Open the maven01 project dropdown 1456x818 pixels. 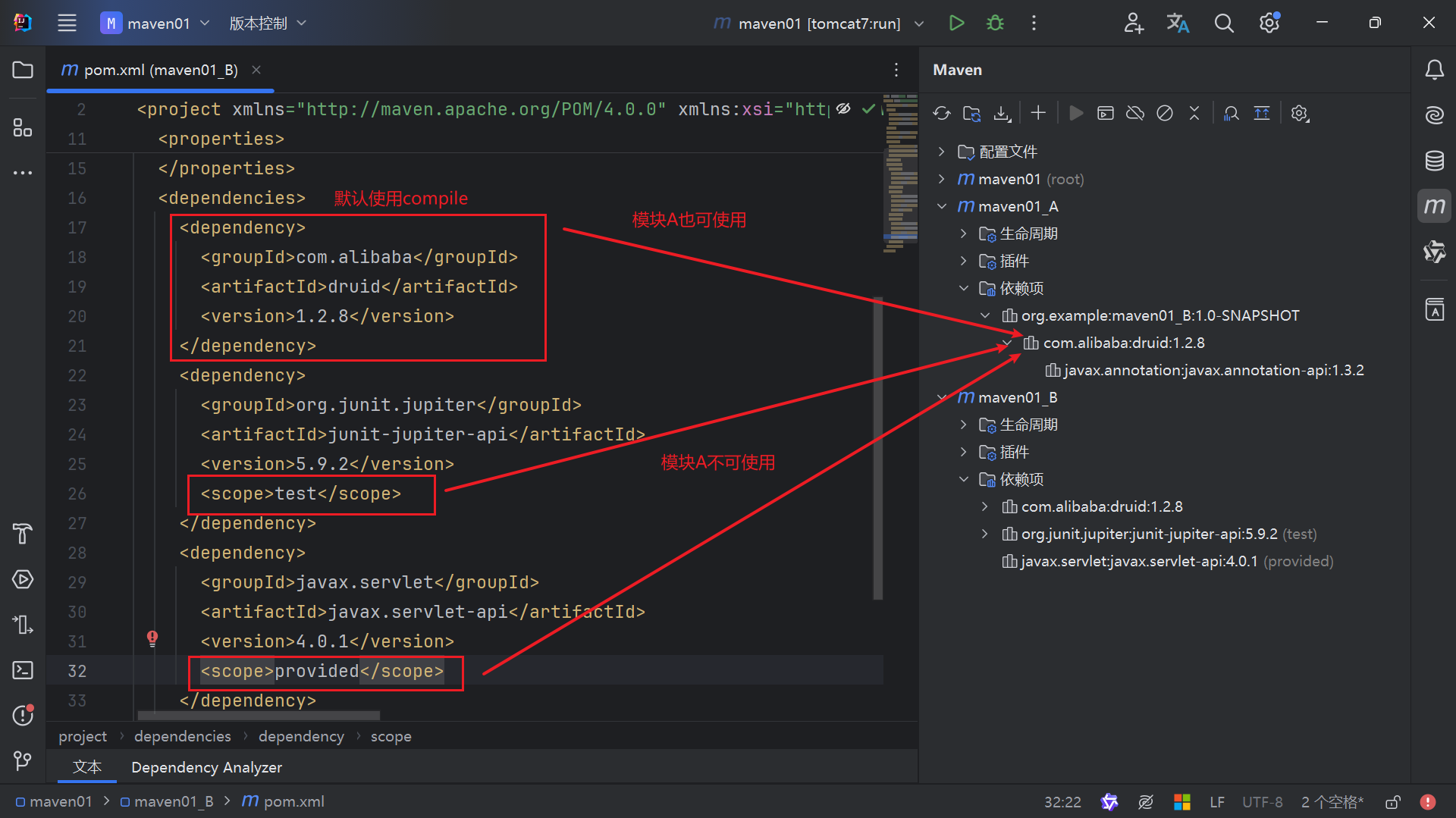[x=155, y=23]
